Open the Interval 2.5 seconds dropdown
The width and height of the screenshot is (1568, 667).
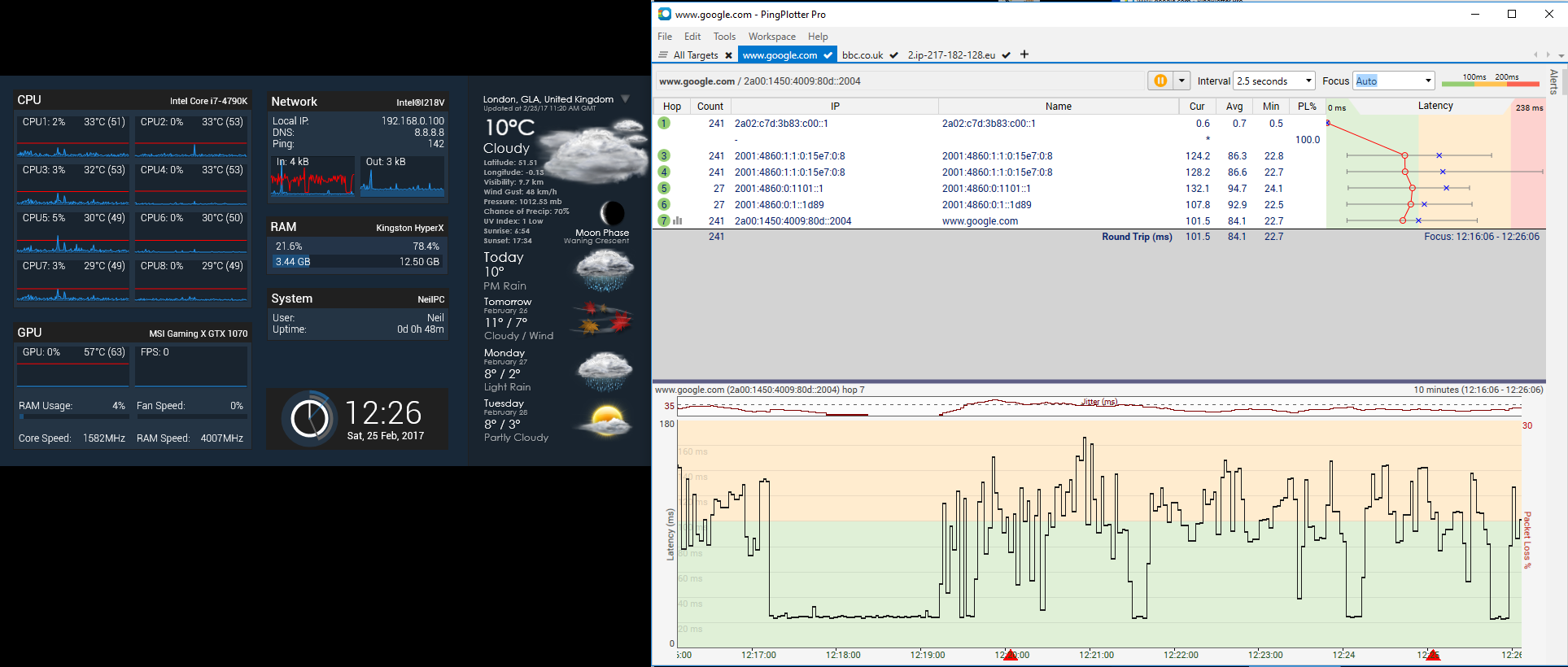click(x=1274, y=81)
